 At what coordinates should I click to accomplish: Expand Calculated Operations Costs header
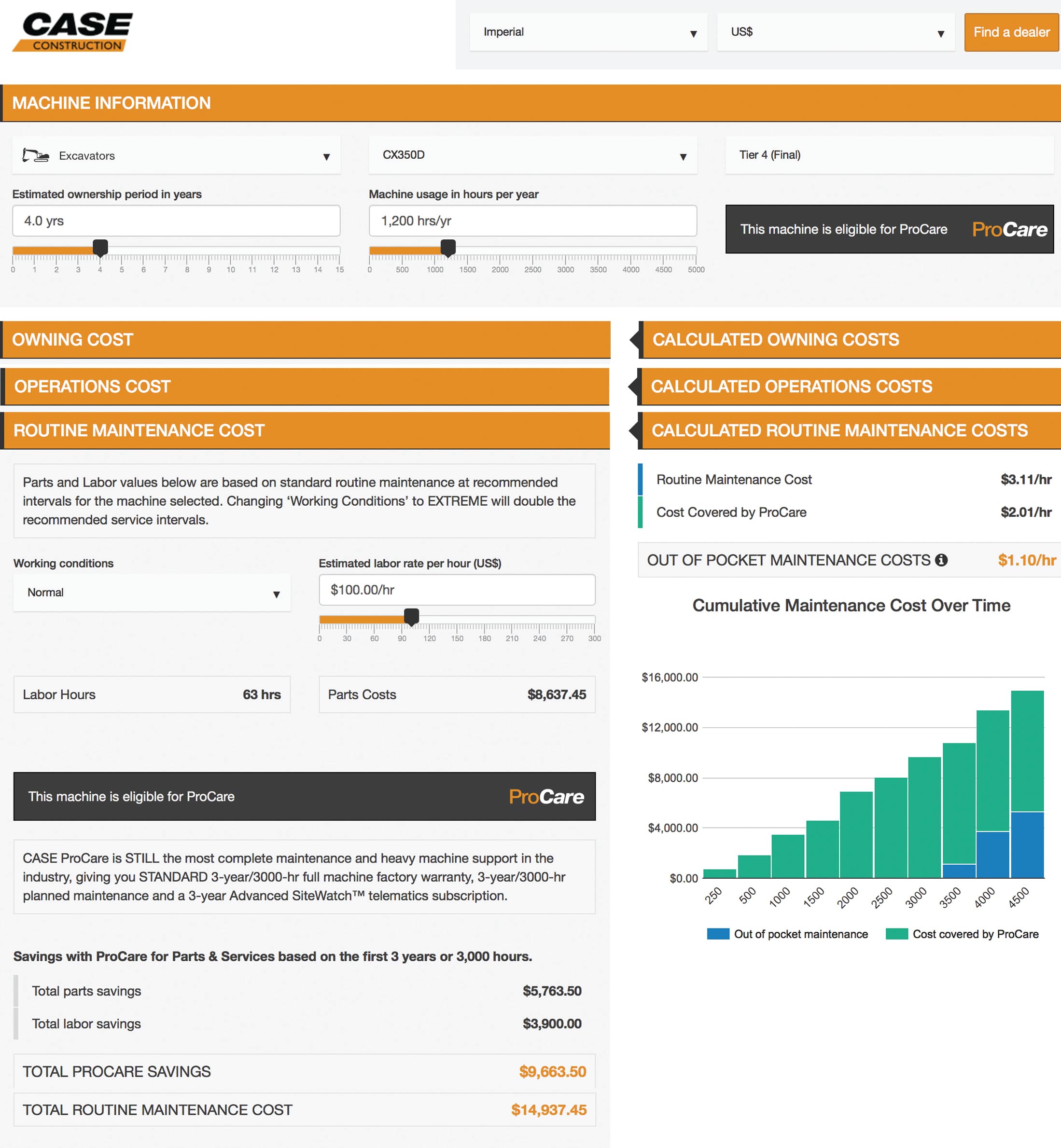coord(850,387)
